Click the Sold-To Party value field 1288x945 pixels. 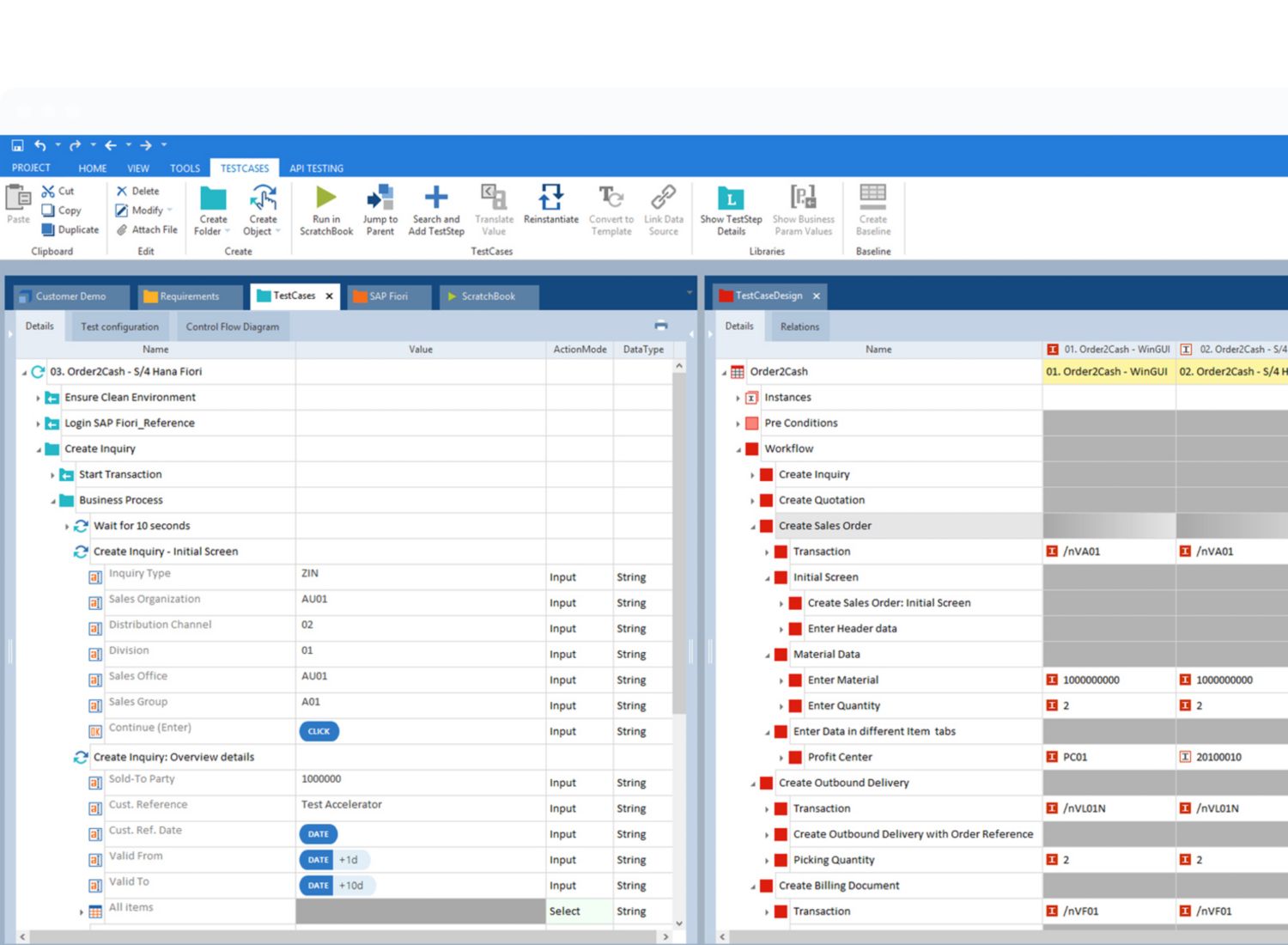420,780
